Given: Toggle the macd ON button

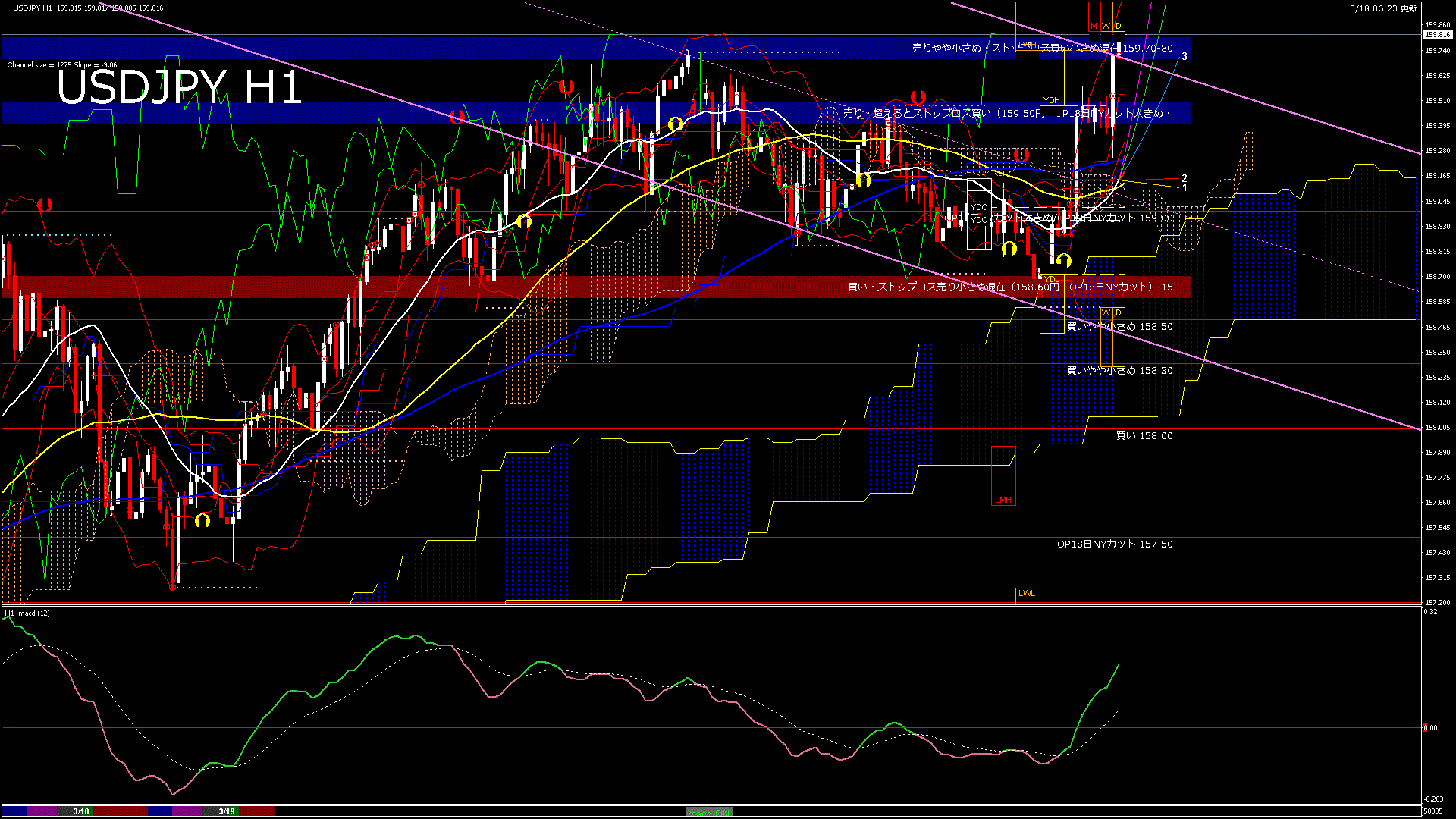Looking at the screenshot, I should 709,812.
